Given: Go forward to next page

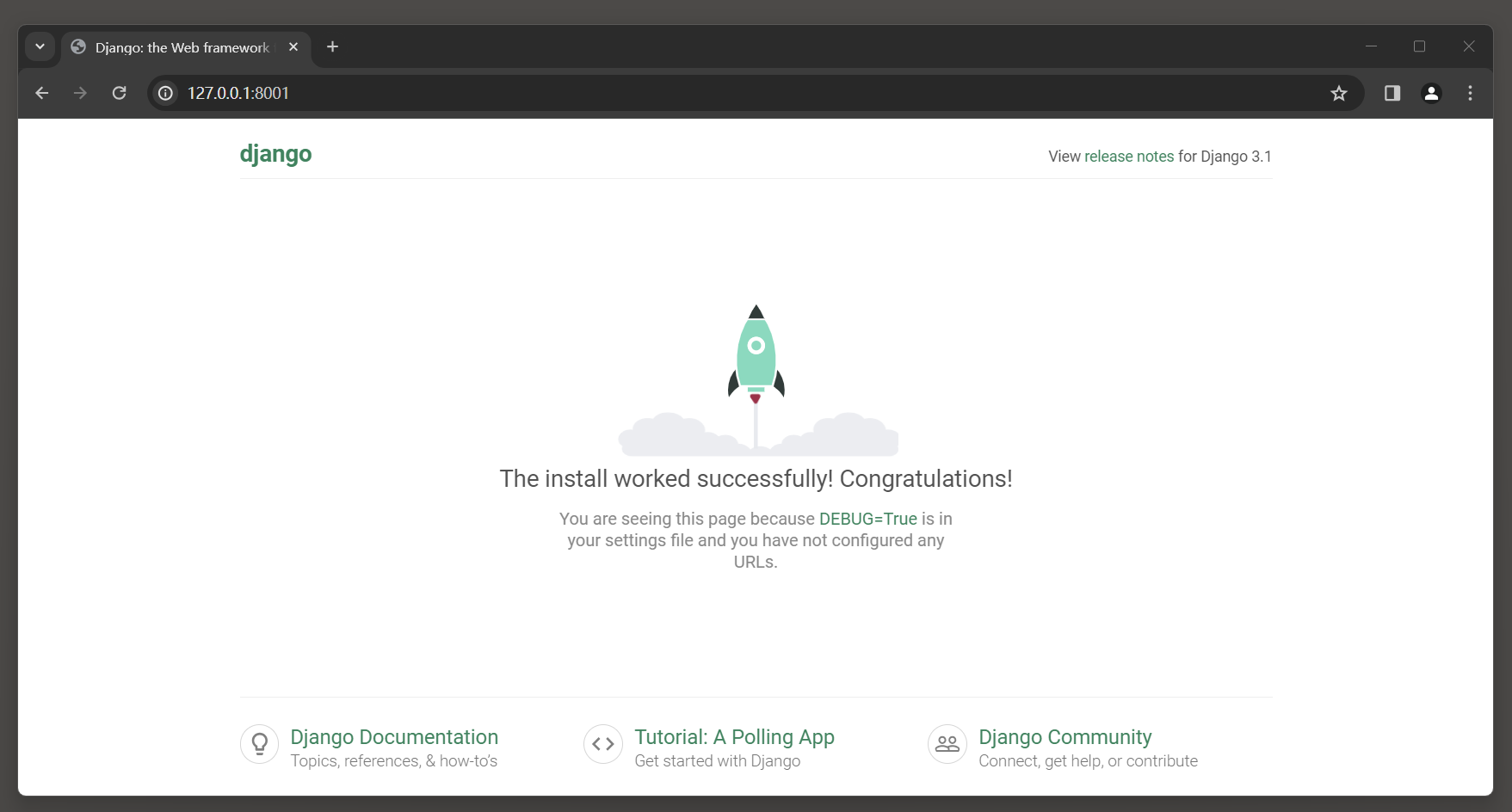Looking at the screenshot, I should (x=80, y=93).
